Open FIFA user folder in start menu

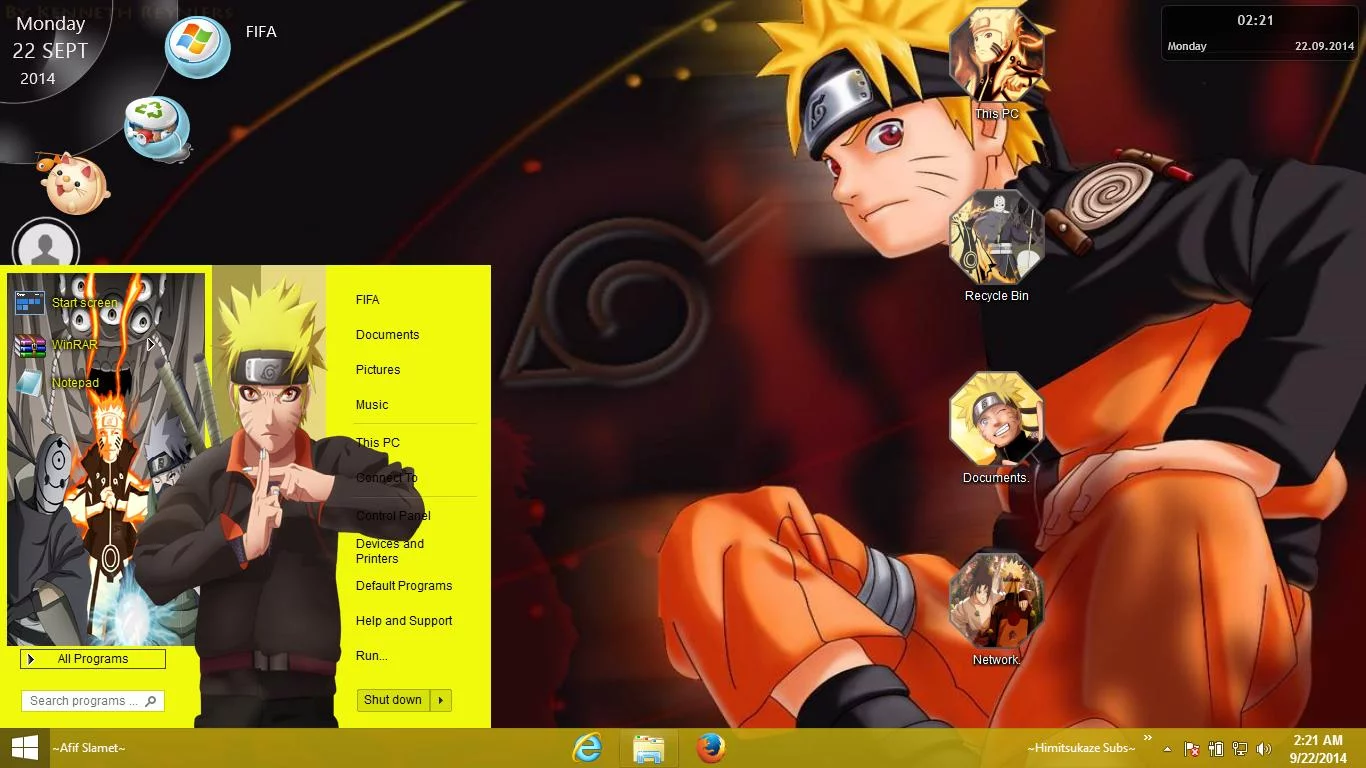tap(368, 300)
